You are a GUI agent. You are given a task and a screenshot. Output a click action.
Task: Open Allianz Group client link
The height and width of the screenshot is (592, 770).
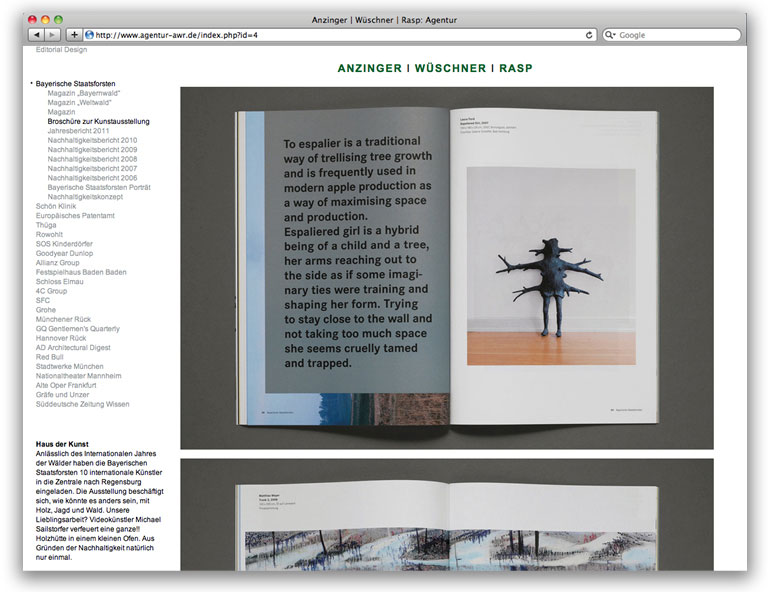pyautogui.click(x=57, y=263)
